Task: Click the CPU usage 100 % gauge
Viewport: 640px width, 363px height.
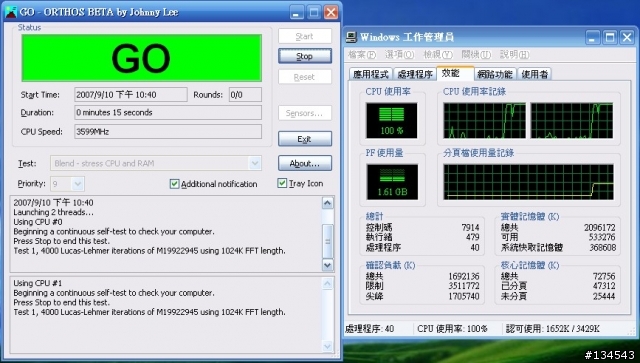Action: [x=392, y=120]
